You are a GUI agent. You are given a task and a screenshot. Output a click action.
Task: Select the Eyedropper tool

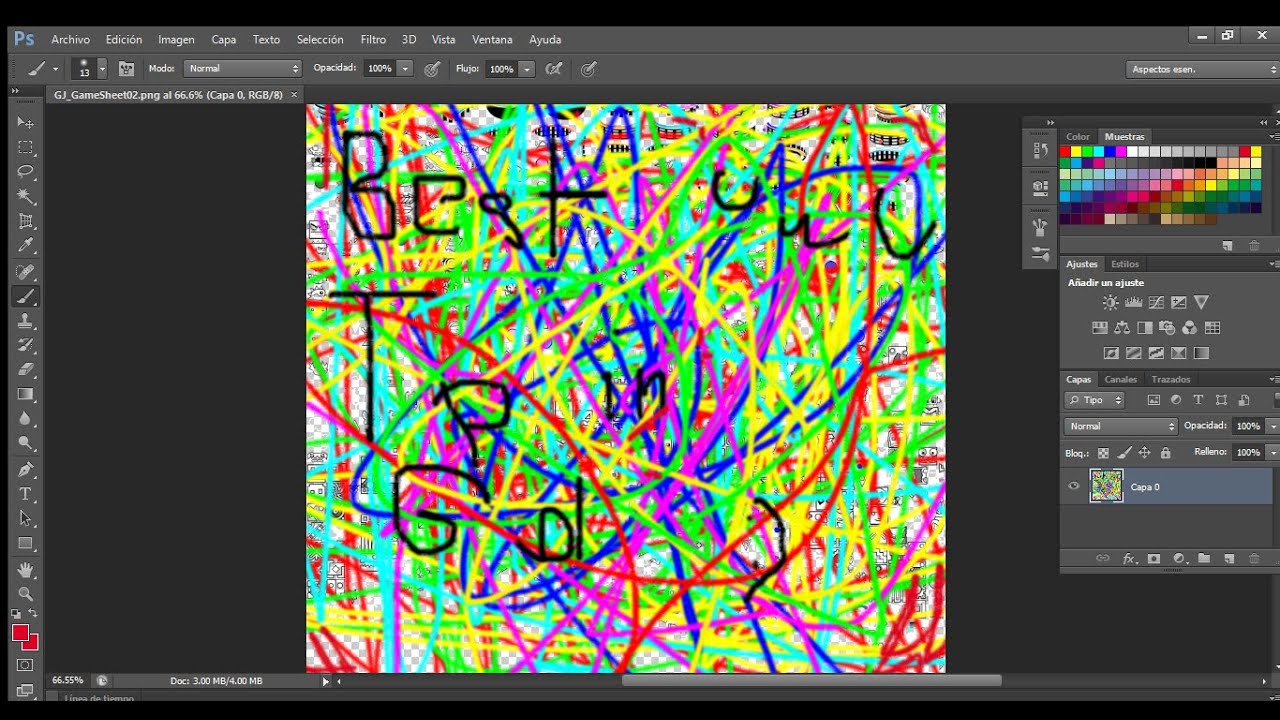click(x=26, y=246)
